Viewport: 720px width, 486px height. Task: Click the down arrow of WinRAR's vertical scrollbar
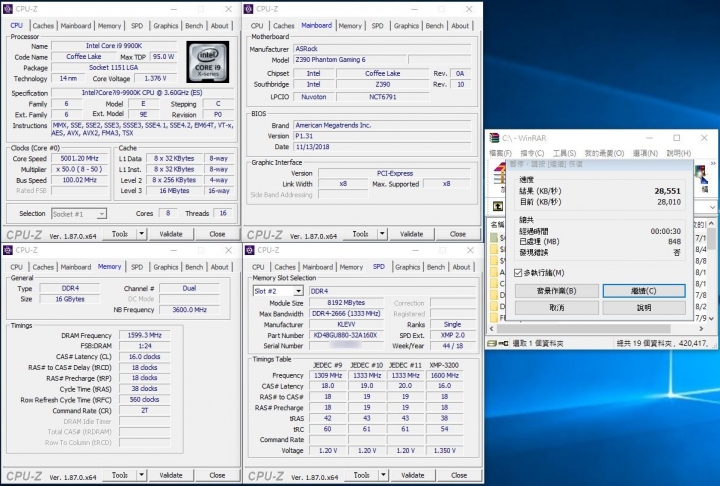711,318
